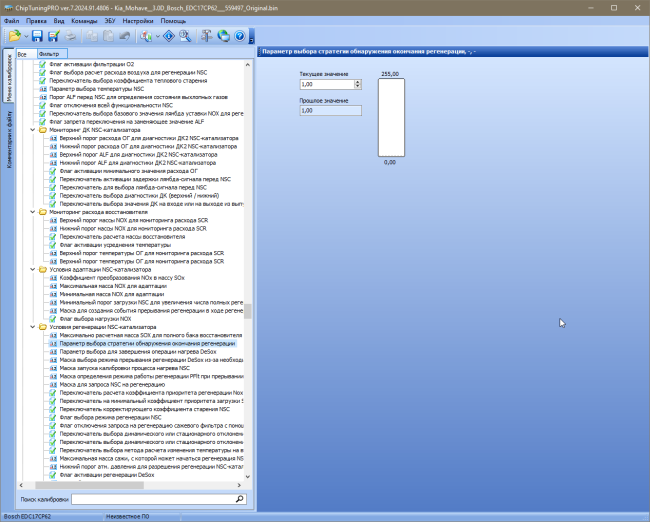Open the dropdown arrow next to compare icon
Screen dimensions: 650x522
pyautogui.click(x=158, y=36)
